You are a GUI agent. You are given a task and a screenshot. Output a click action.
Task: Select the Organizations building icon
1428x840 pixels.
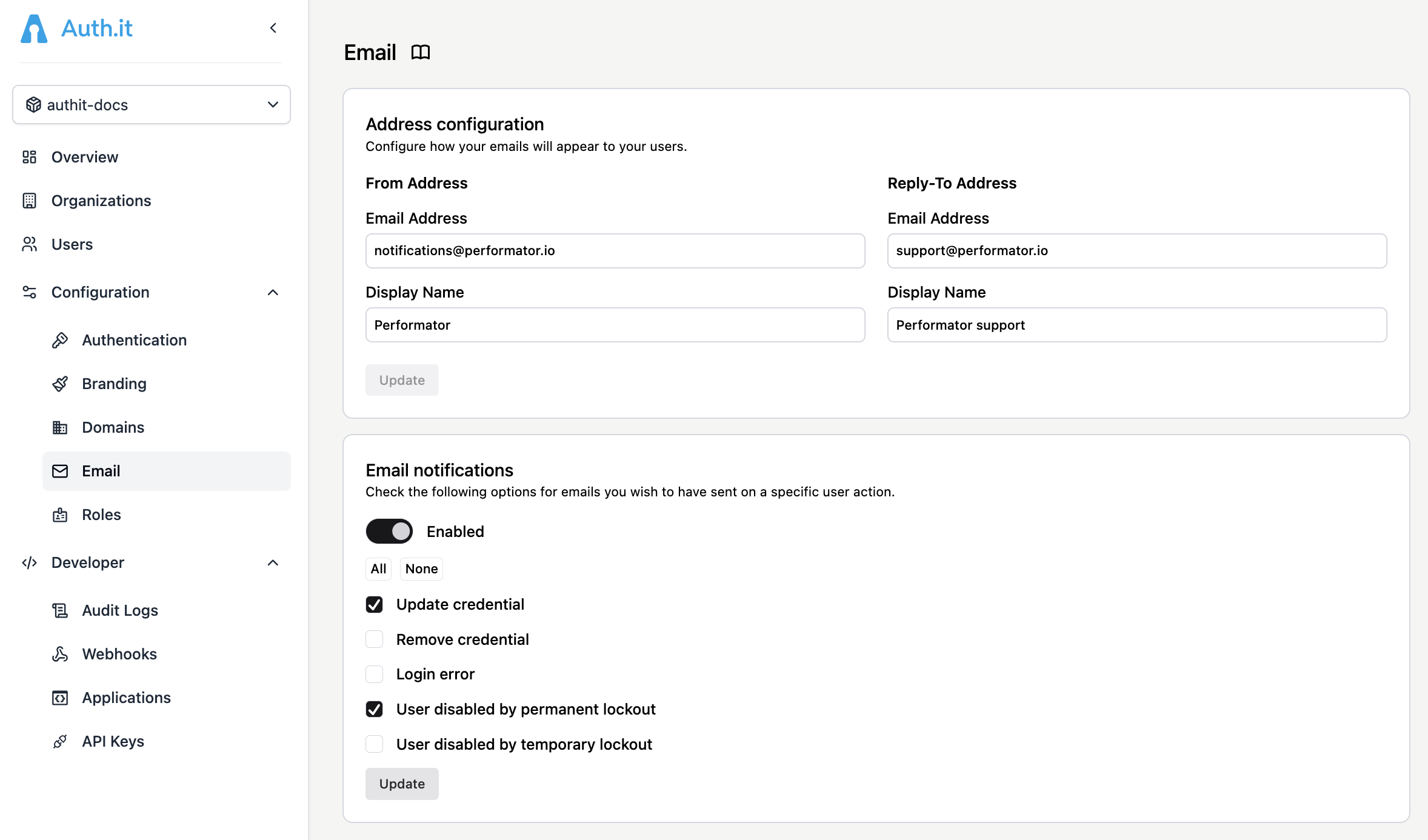(30, 201)
